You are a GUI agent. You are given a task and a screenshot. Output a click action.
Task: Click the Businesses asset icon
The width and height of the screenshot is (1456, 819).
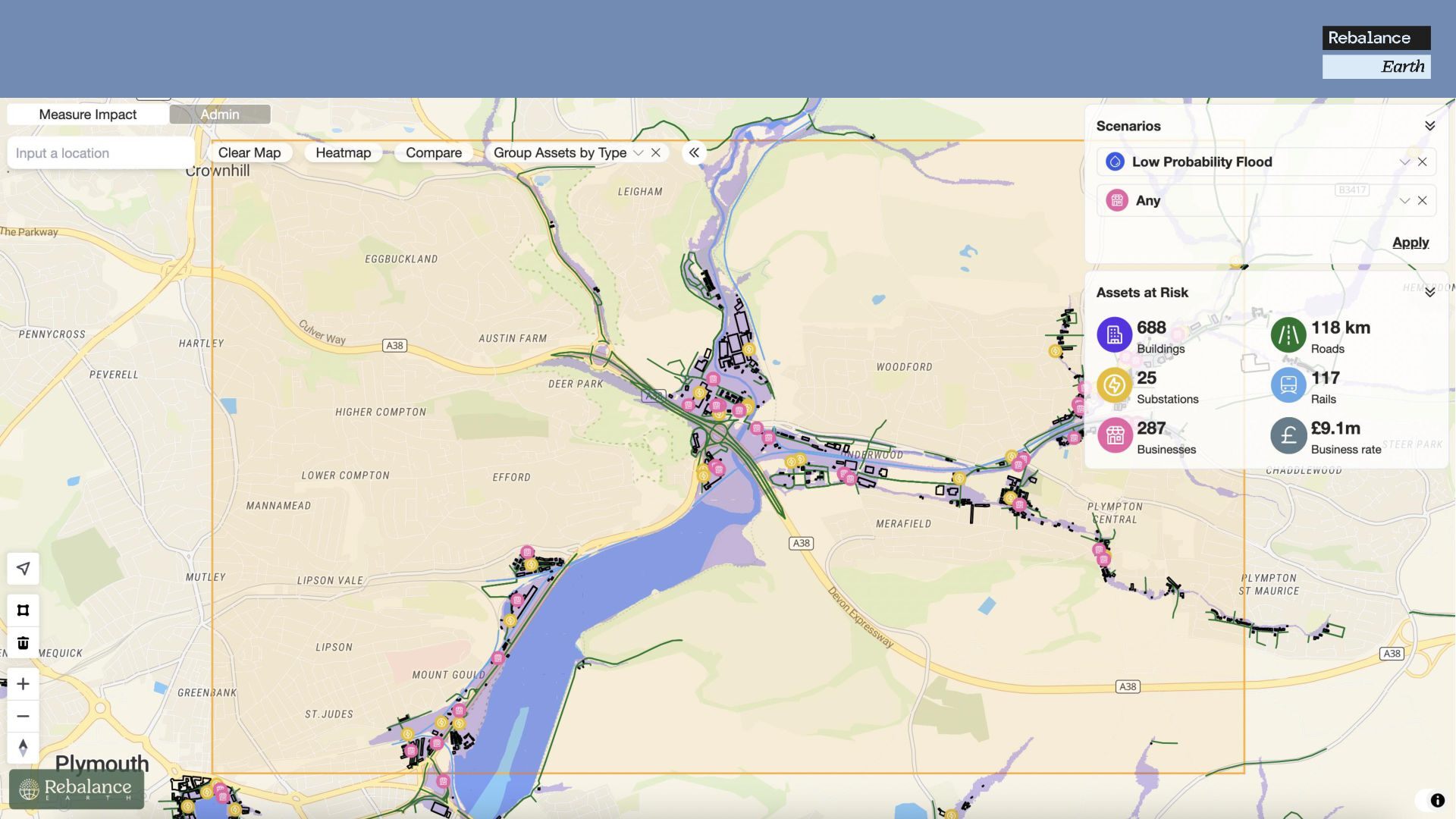(x=1114, y=435)
